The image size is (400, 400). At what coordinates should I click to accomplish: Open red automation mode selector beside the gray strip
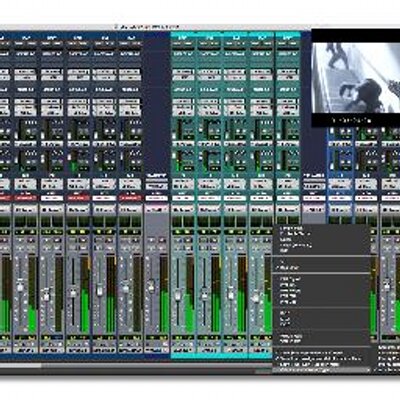point(129,198)
